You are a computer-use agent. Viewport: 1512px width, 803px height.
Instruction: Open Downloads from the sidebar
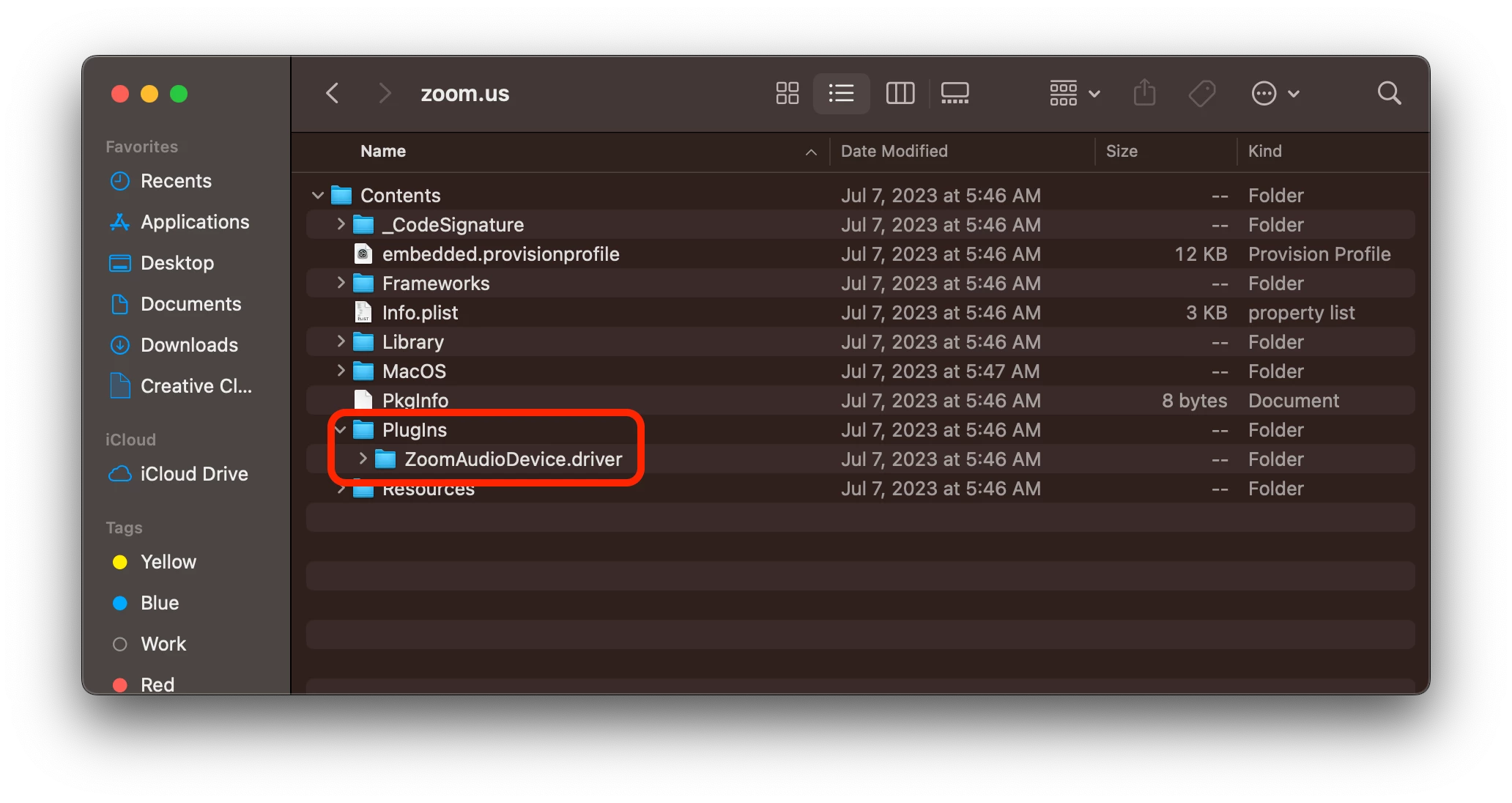click(188, 345)
